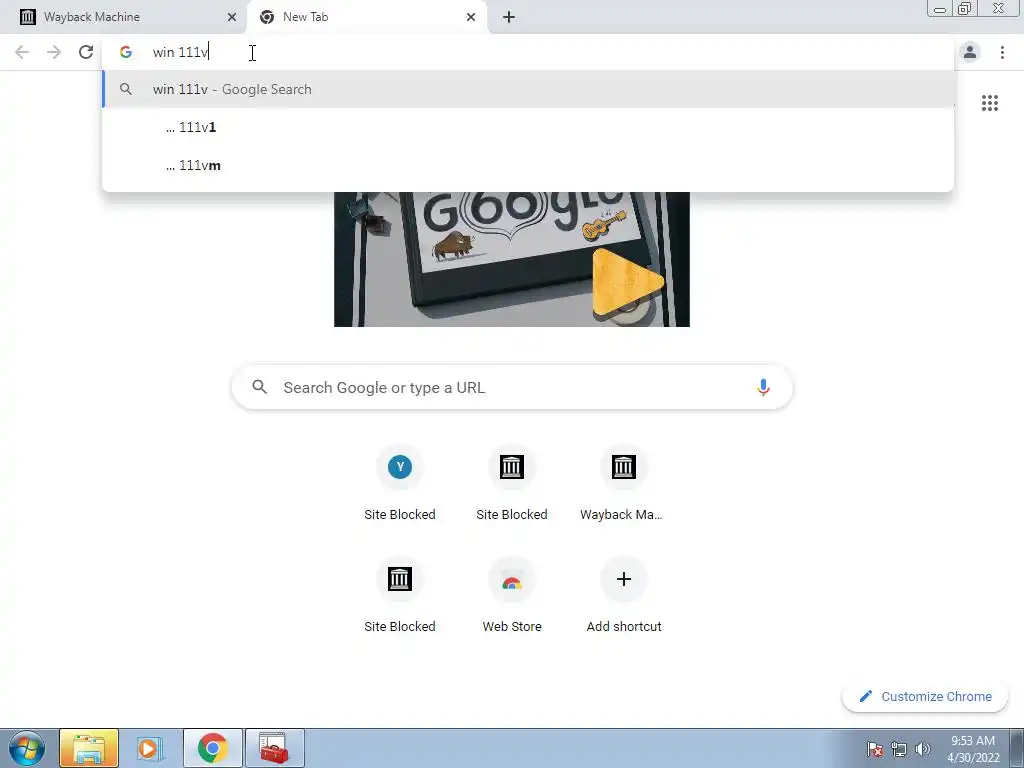The width and height of the screenshot is (1024, 768).
Task: Open Customize Chrome
Action: point(925,696)
